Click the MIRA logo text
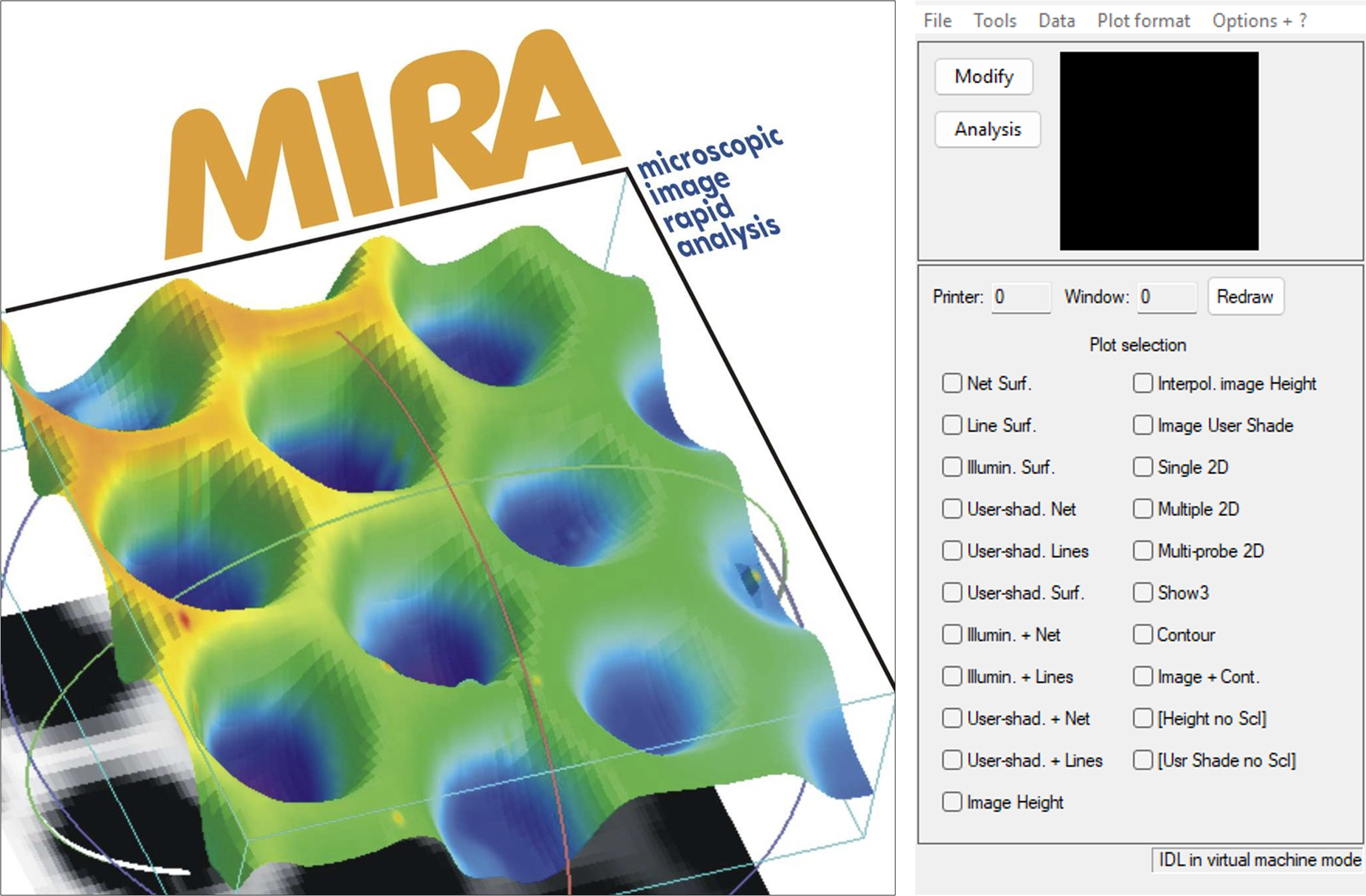 point(392,144)
